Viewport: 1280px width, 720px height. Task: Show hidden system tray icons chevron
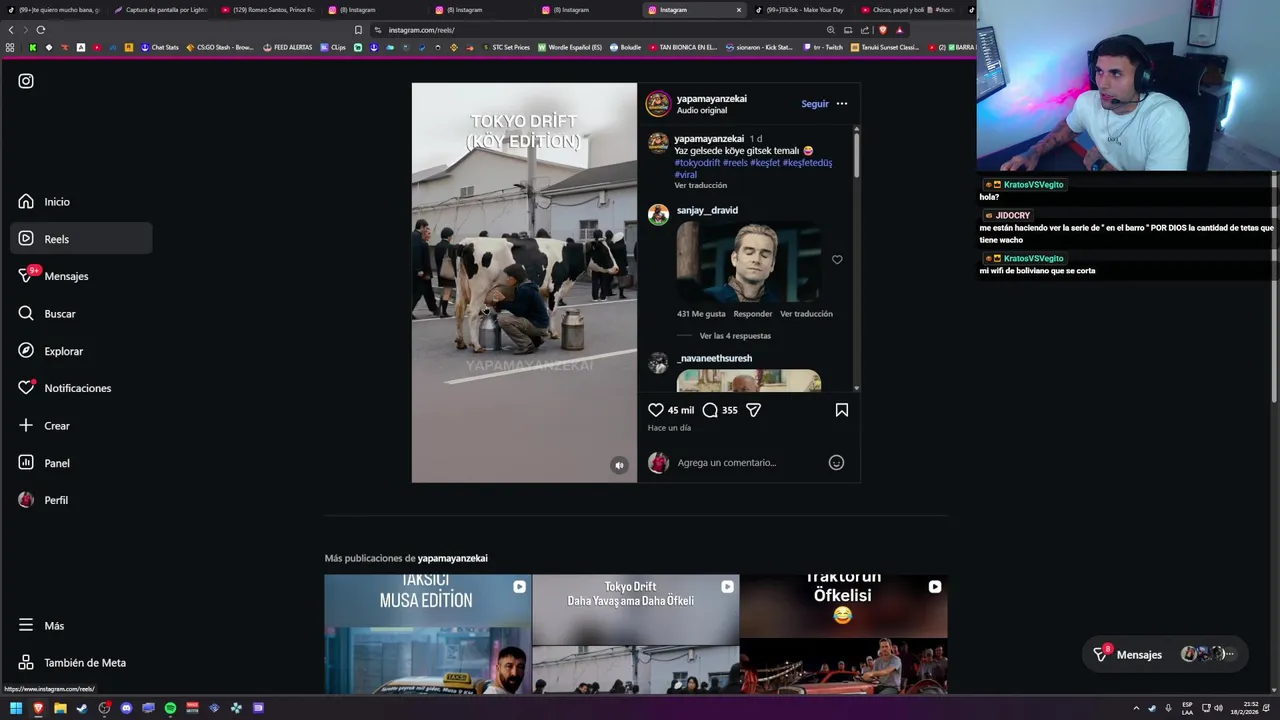click(x=1136, y=708)
